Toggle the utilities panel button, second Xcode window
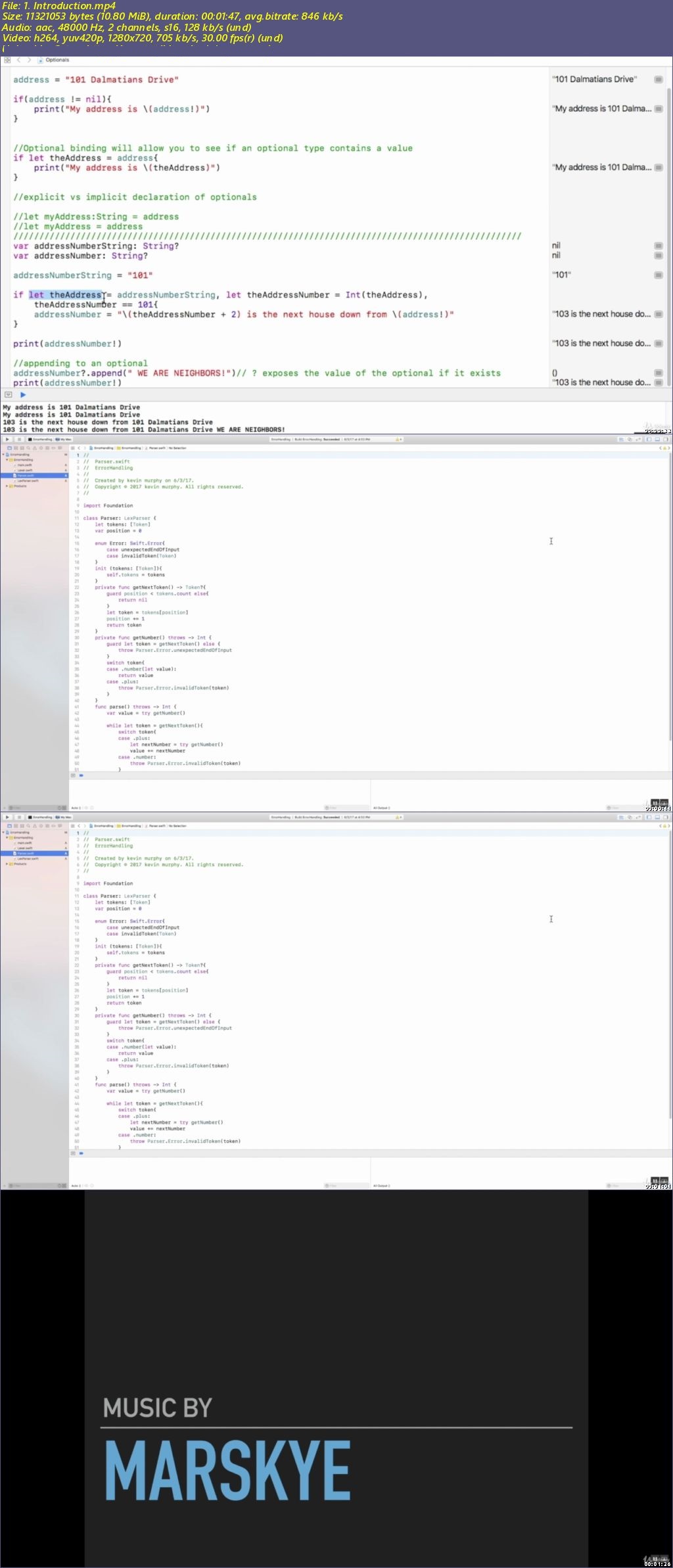Image resolution: width=673 pixels, height=1568 pixels. [665, 817]
